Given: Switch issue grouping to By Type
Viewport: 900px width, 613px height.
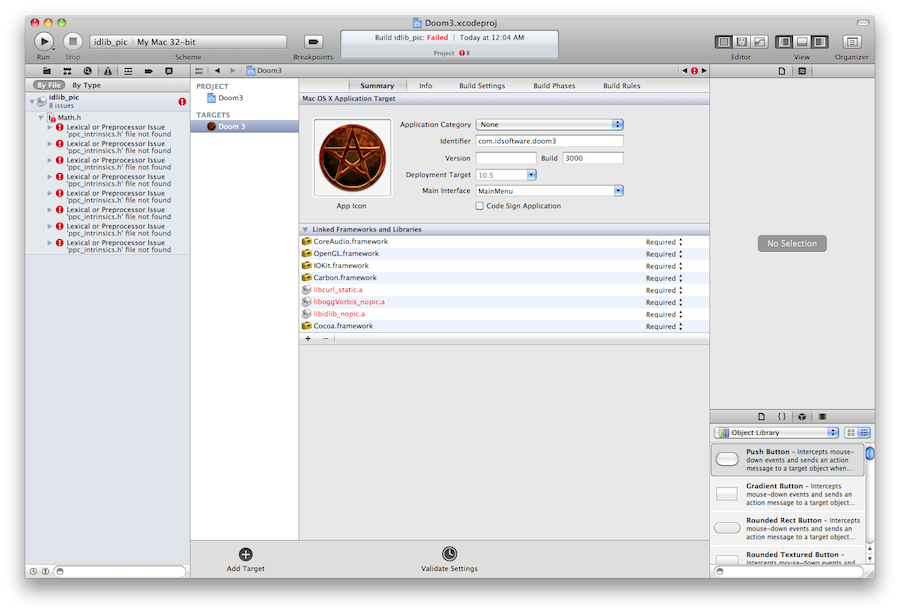Looking at the screenshot, I should coord(86,85).
